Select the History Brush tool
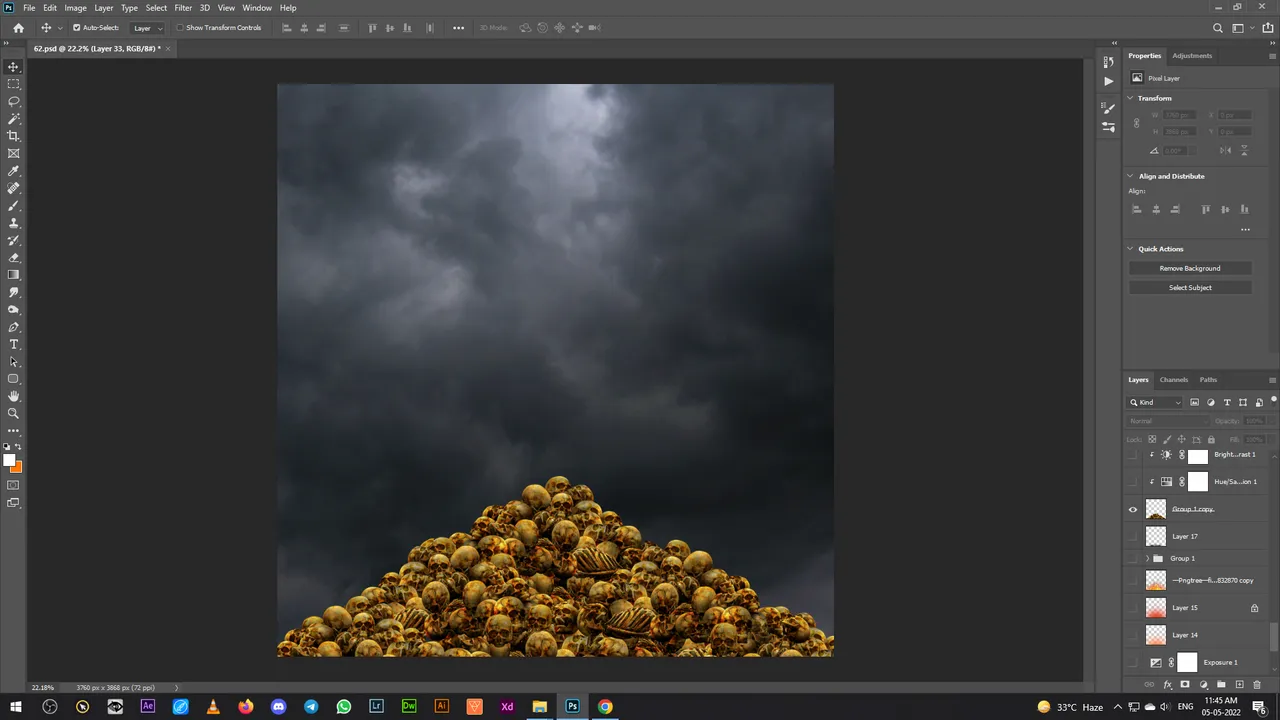Image resolution: width=1280 pixels, height=720 pixels. point(14,240)
